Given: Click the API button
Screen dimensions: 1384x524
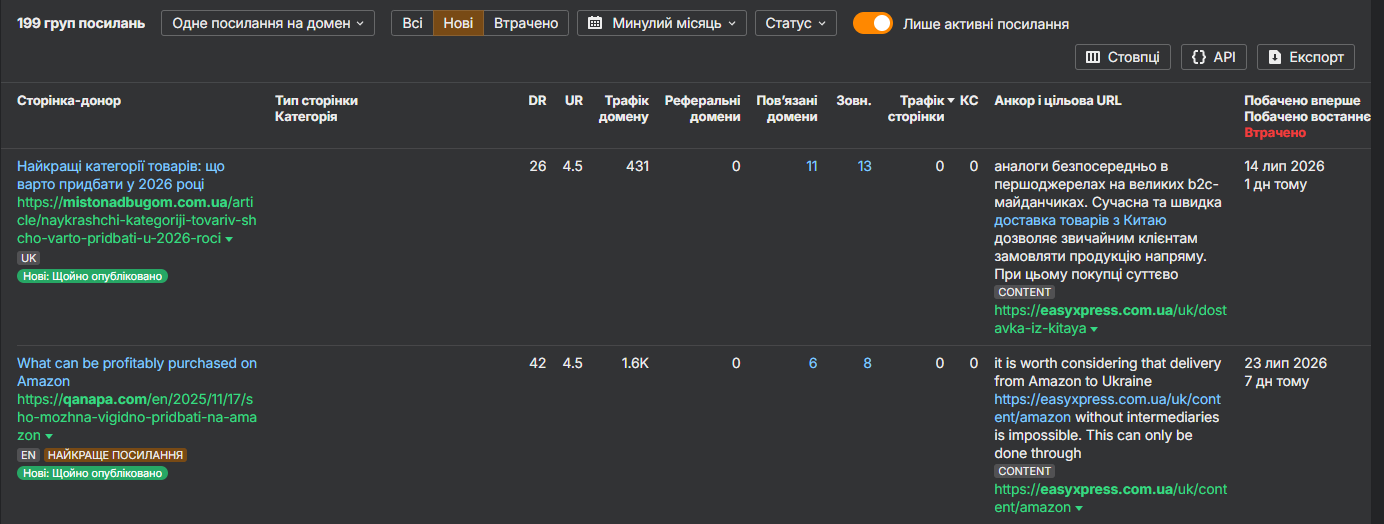Looking at the screenshot, I should pos(1214,58).
